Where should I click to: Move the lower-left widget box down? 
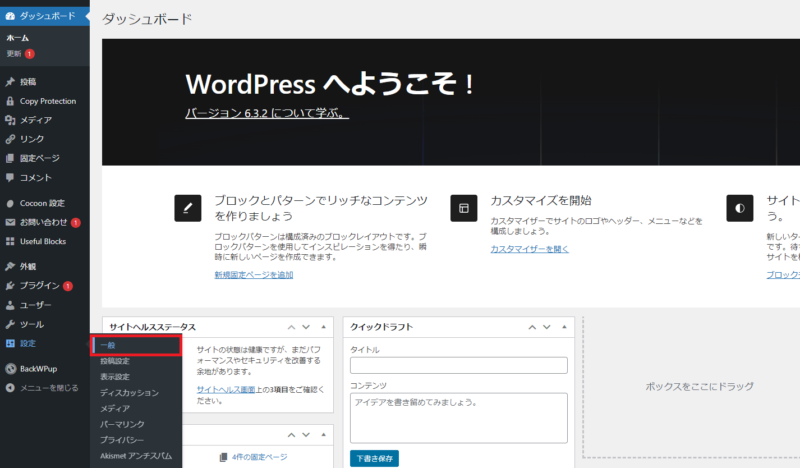click(x=306, y=435)
